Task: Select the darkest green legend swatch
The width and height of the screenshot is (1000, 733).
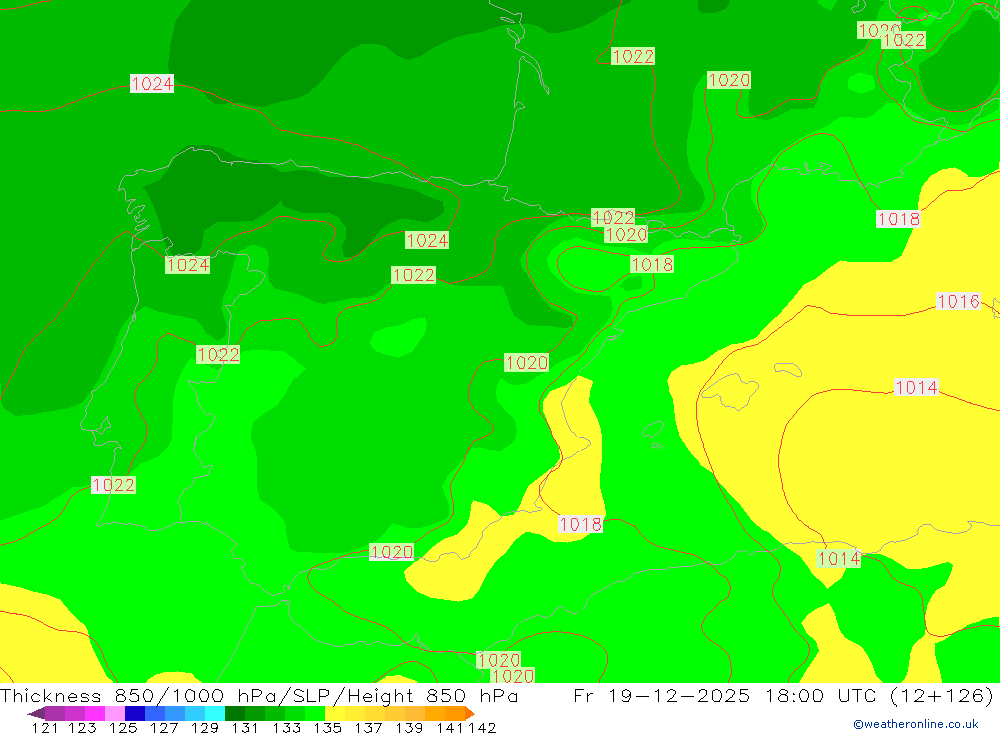Action: point(235,713)
